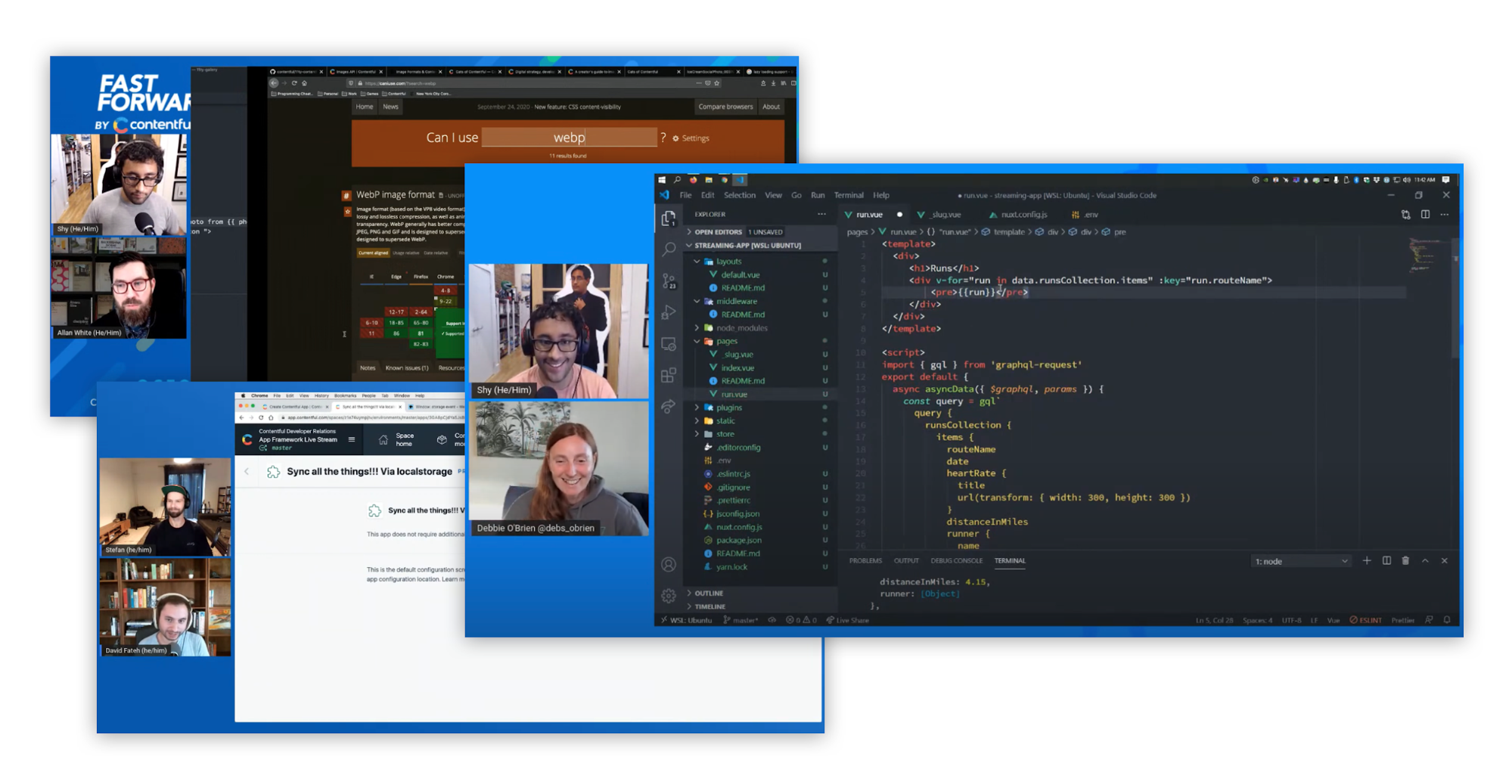Image resolution: width=1512 pixels, height=784 pixels.
Task: Click 'Spaces: 4' in the status bar
Action: click(1257, 620)
